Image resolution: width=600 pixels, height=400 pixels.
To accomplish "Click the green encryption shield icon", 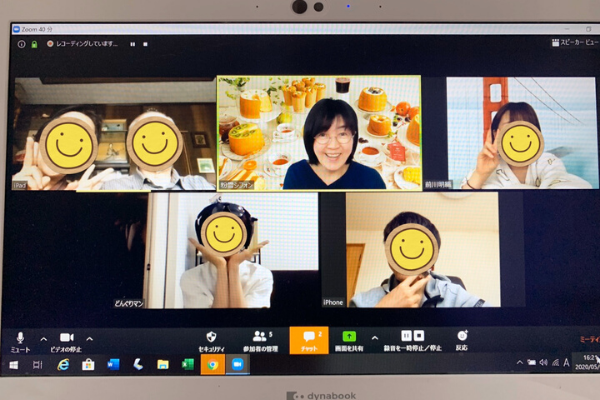I will 35,44.
